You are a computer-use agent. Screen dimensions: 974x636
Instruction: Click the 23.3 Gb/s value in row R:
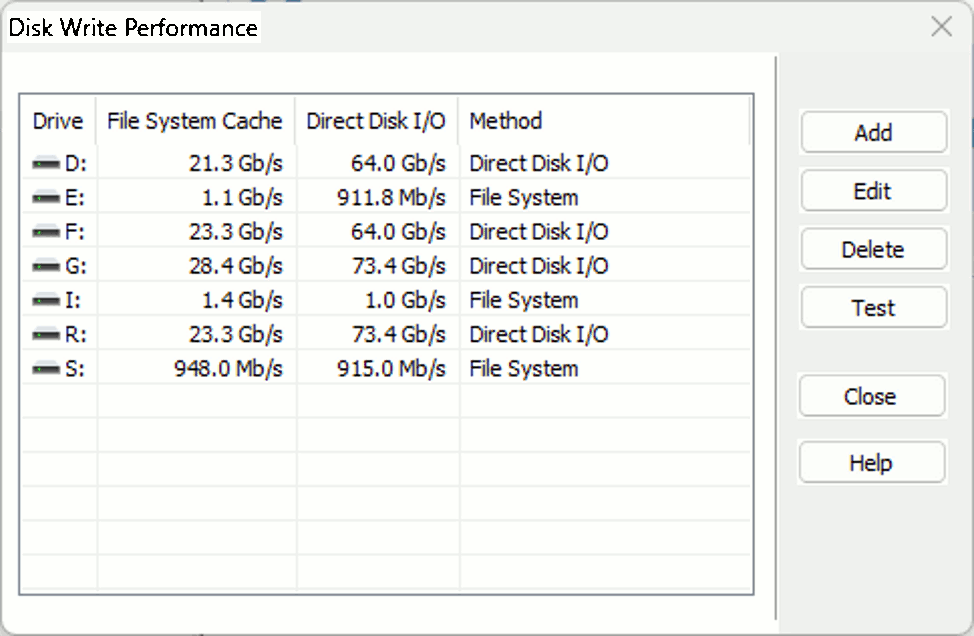235,335
